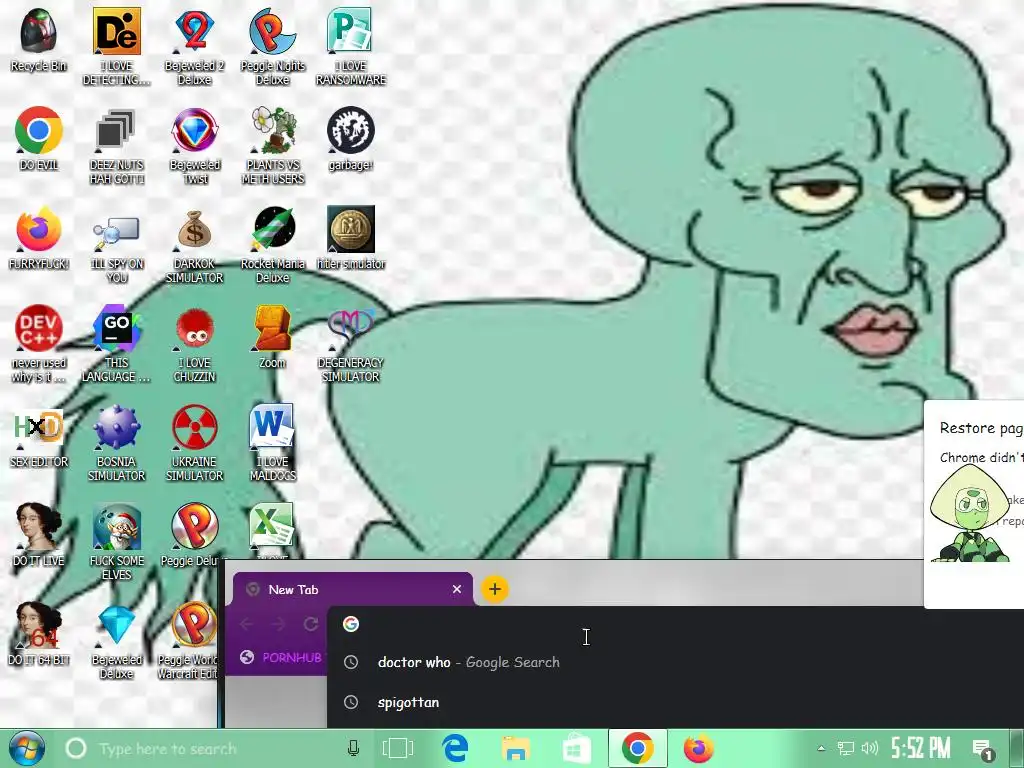
Task: Click the Chrome forward navigation arrow
Action: [x=278, y=624]
